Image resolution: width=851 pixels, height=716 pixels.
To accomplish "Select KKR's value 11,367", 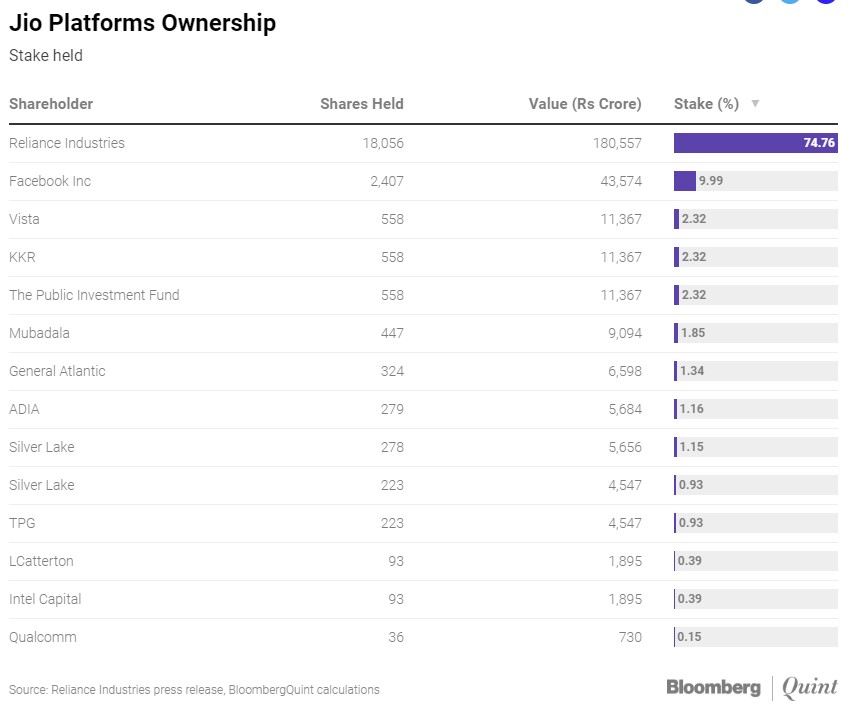I will point(621,257).
